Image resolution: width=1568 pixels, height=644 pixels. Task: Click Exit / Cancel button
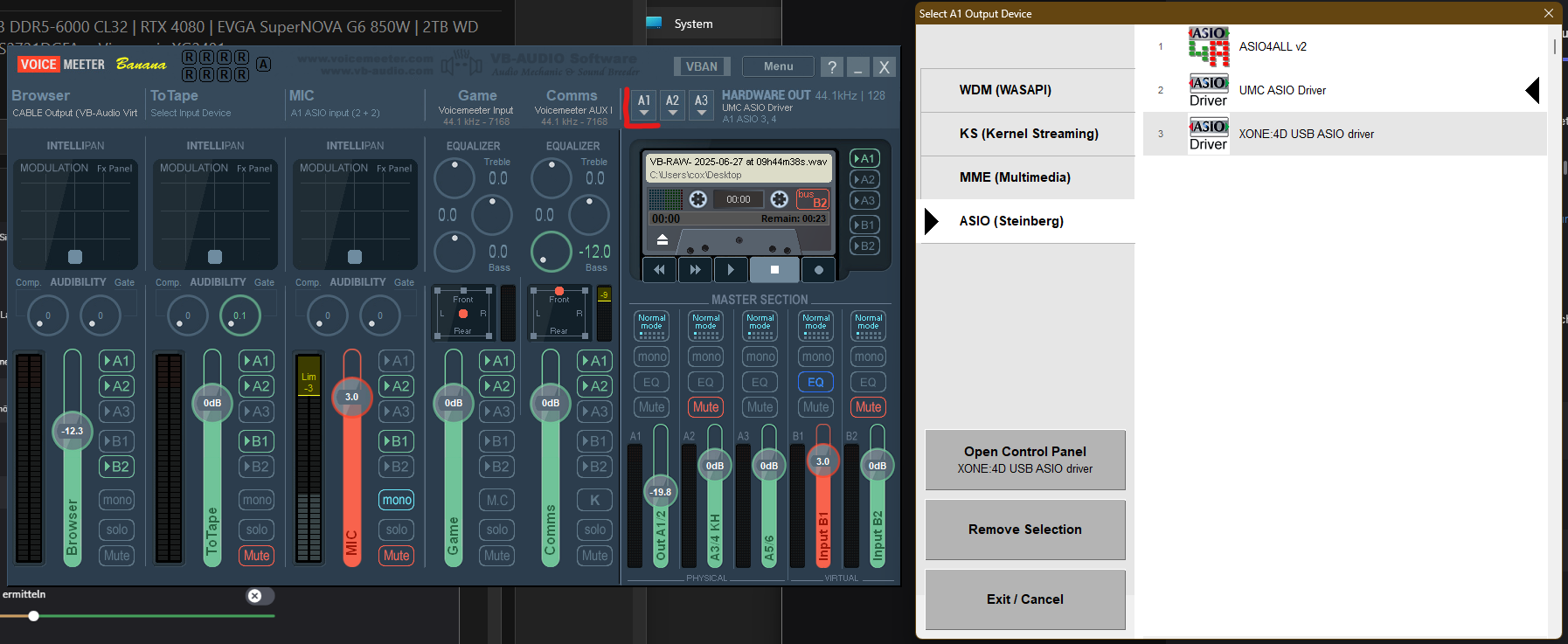tap(1025, 599)
